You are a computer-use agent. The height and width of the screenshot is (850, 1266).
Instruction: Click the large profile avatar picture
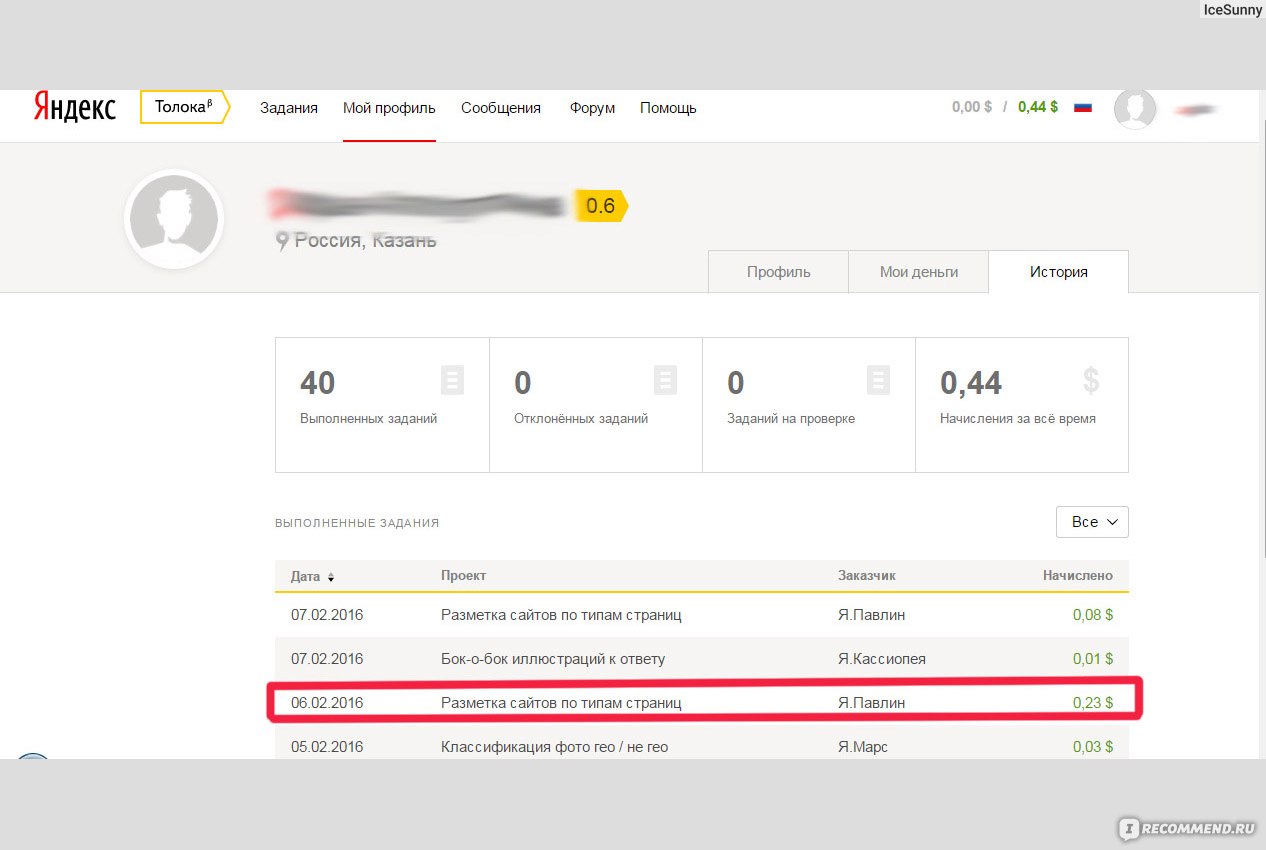(174, 219)
